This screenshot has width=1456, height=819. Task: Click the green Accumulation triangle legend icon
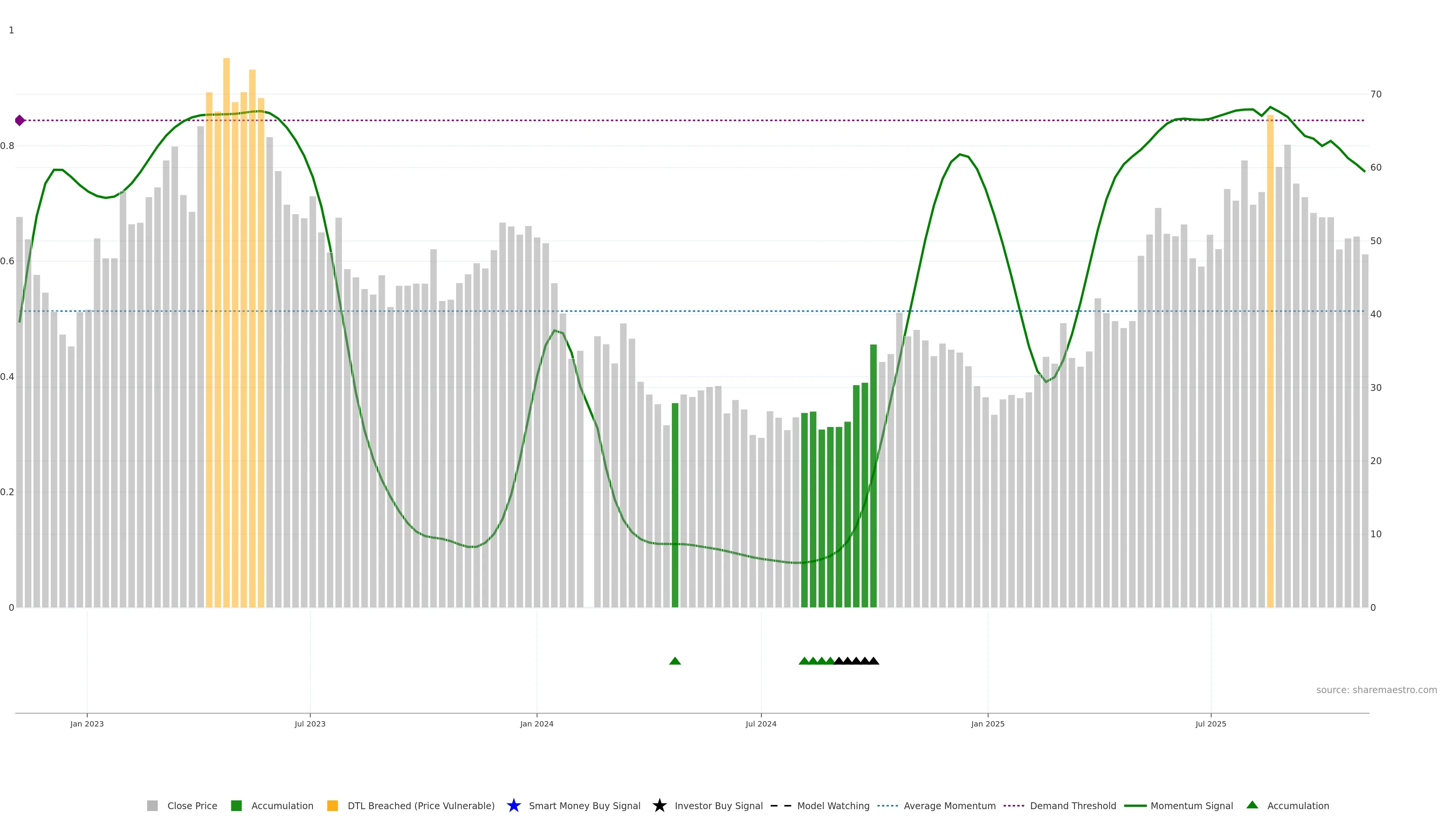click(x=1252, y=805)
